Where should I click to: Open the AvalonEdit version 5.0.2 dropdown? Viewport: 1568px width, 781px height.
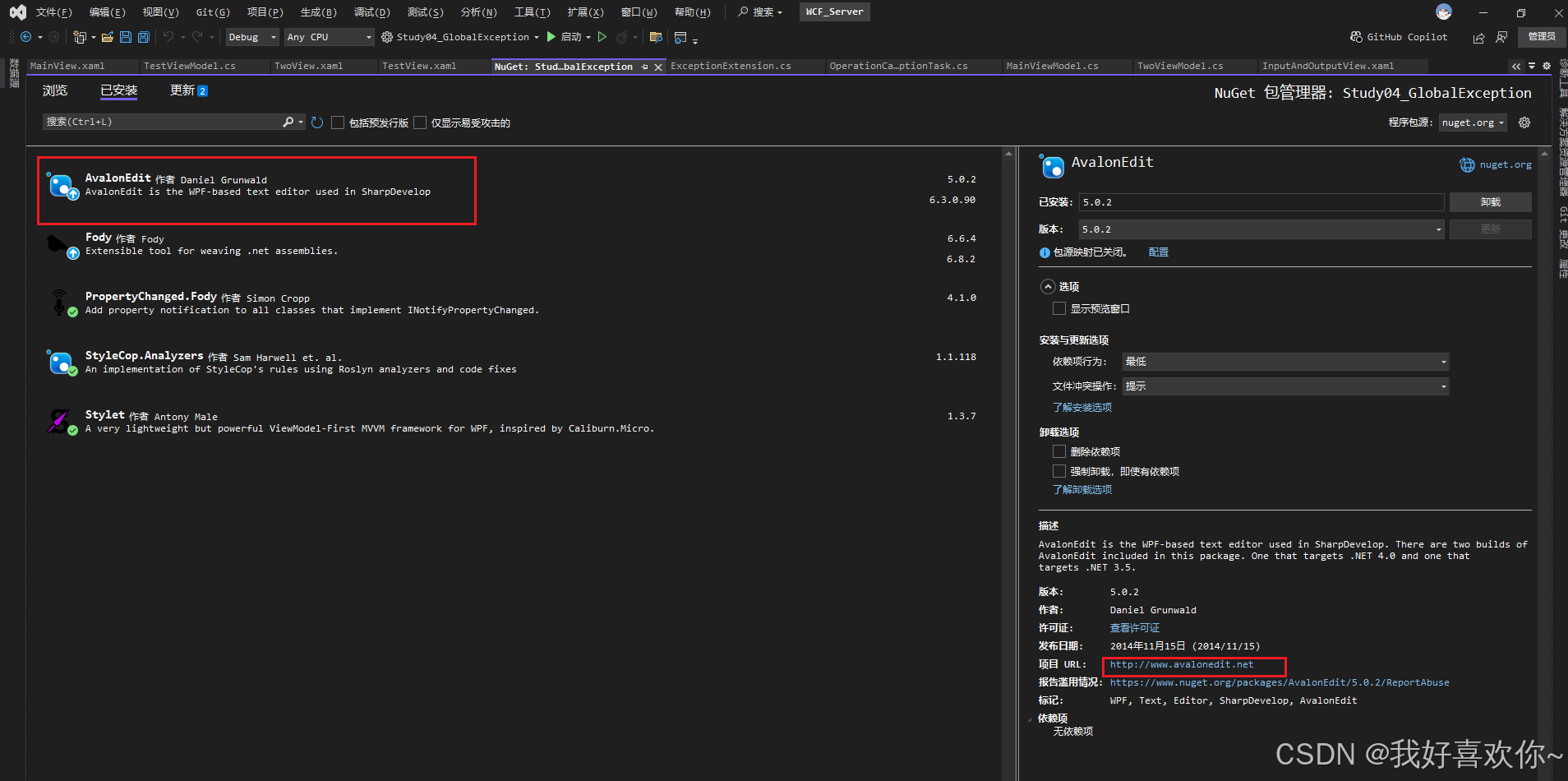click(x=1438, y=229)
